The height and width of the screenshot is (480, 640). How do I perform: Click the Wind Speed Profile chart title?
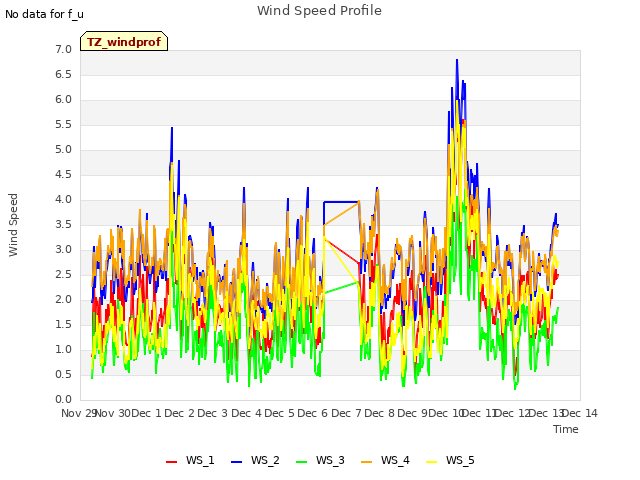[319, 11]
